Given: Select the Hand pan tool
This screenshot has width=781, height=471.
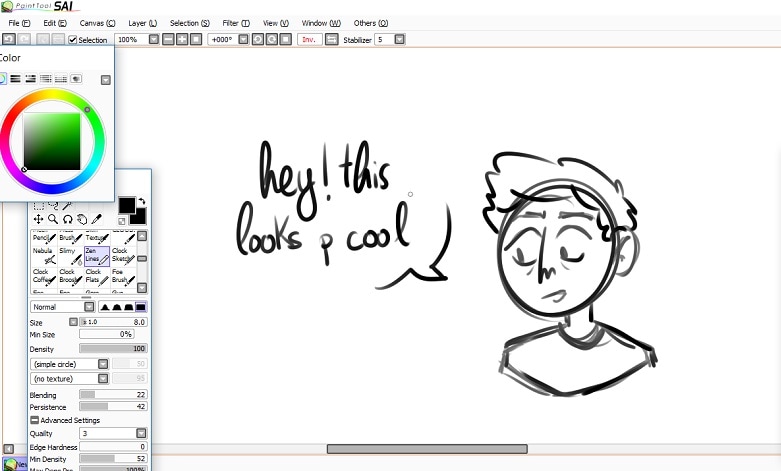Looking at the screenshot, I should click(82, 219).
